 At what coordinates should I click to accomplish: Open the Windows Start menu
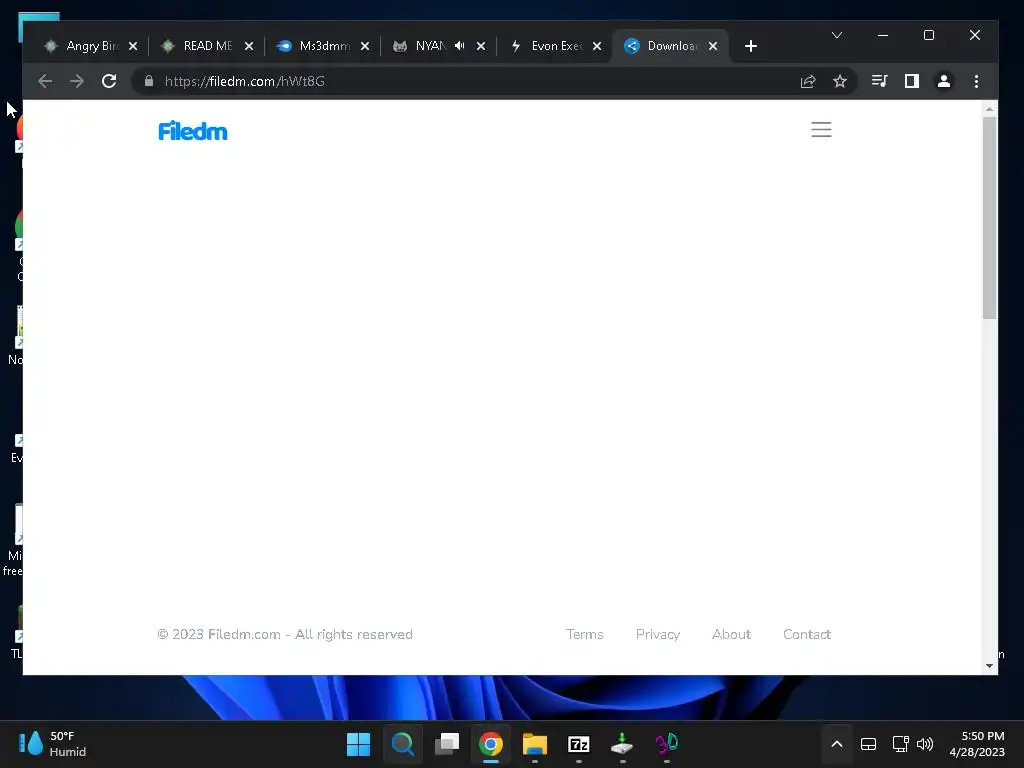click(358, 744)
